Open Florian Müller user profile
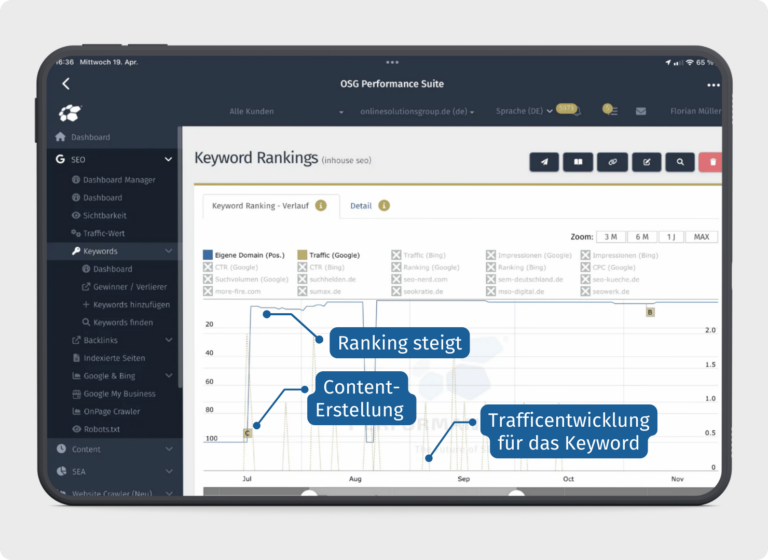 pos(695,111)
